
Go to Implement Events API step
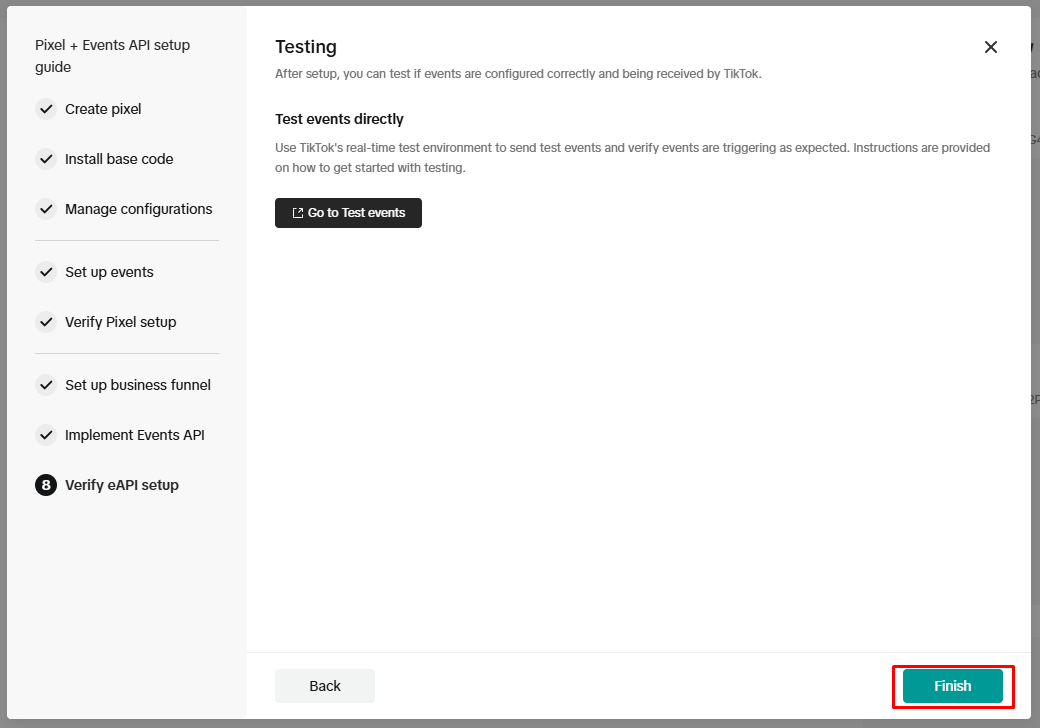(134, 435)
